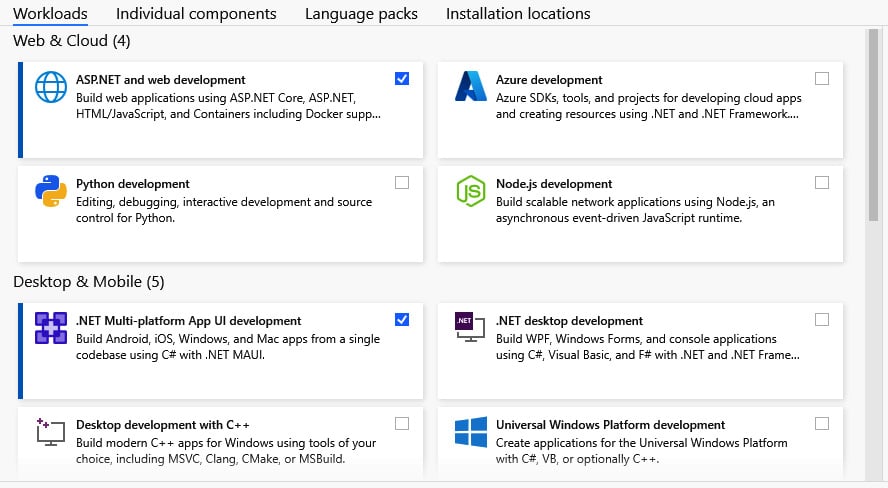Click description 'Build Android, iOS, Windows...'

[228, 347]
